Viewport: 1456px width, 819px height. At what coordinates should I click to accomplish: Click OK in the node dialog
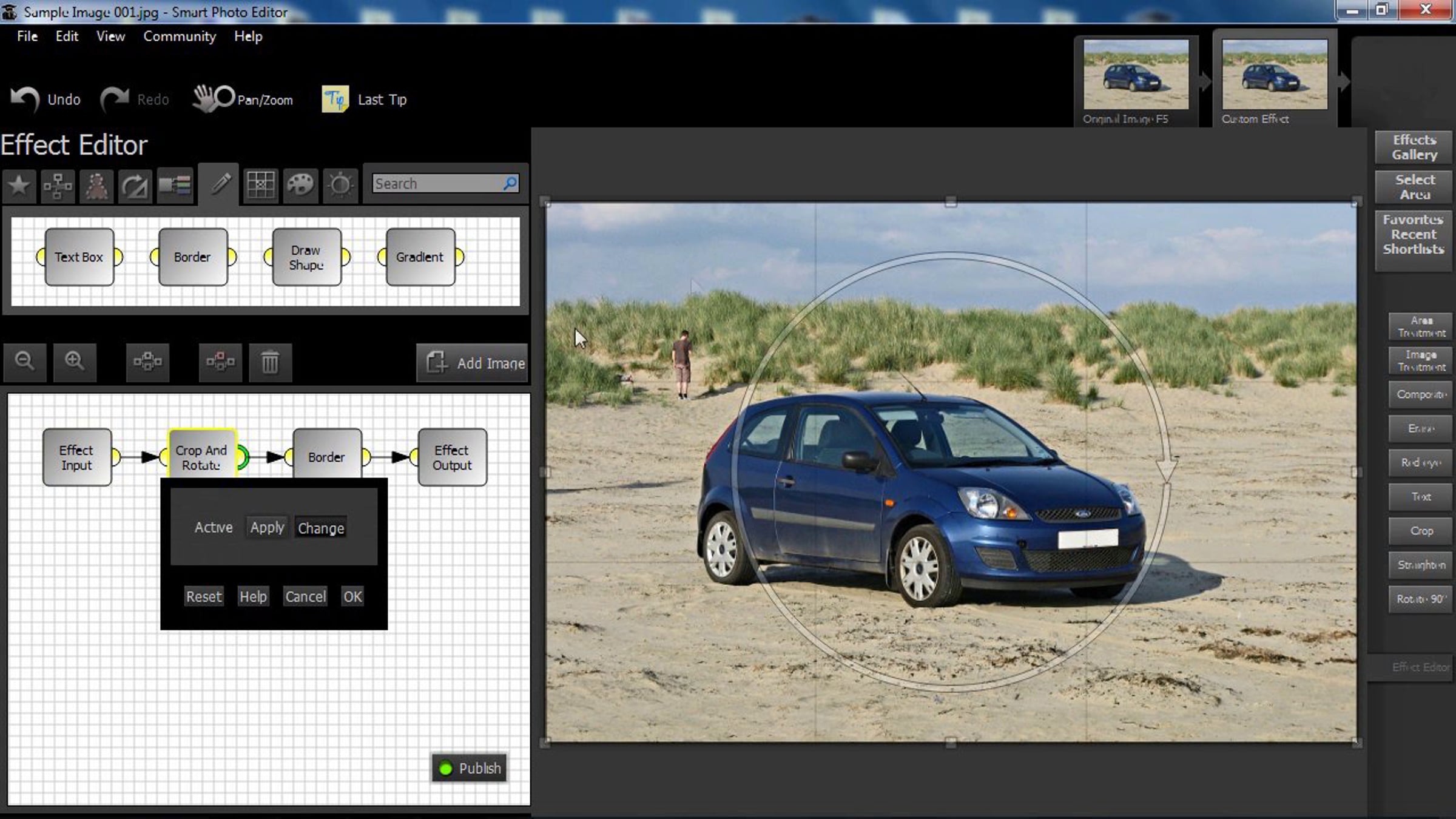pyautogui.click(x=352, y=597)
